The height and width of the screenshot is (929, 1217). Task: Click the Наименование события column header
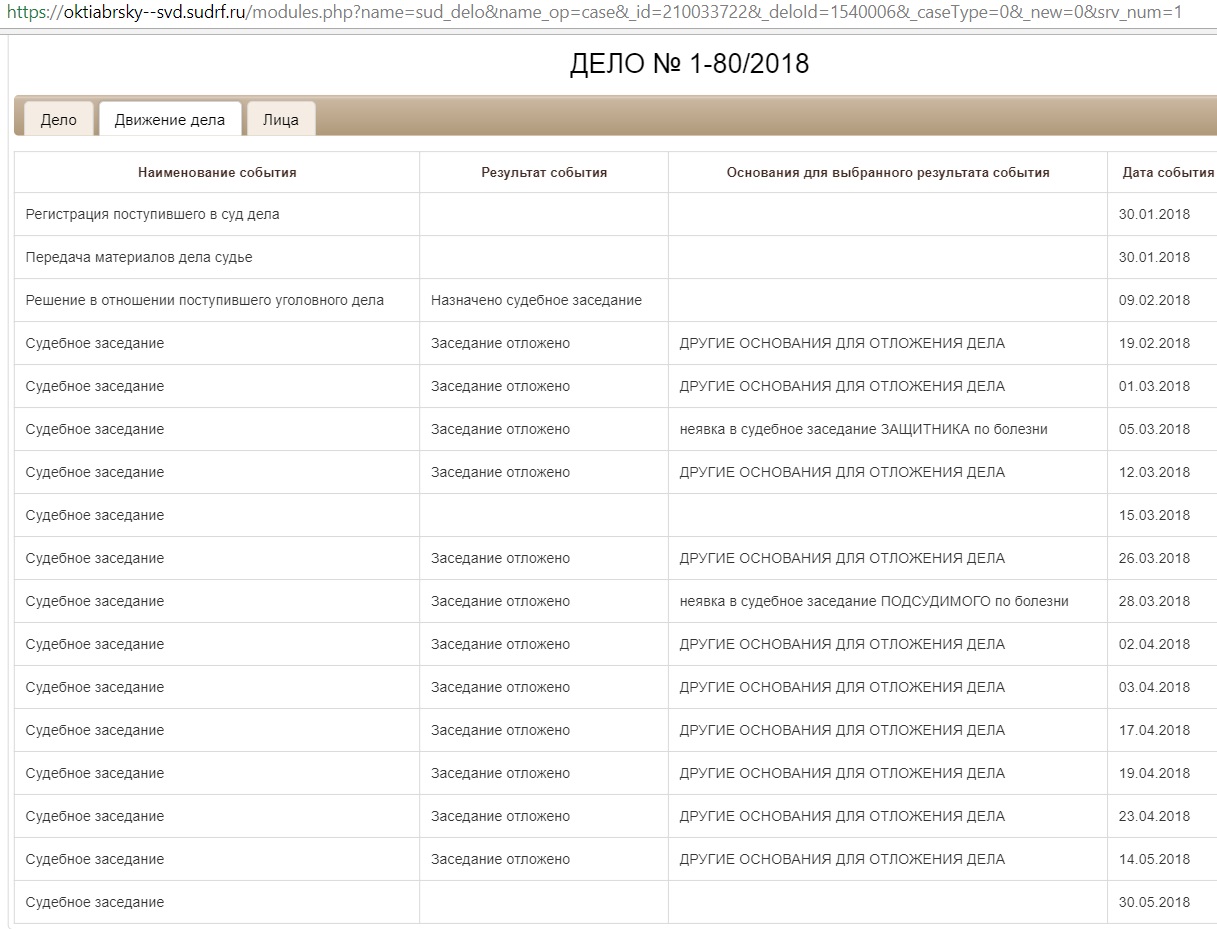click(217, 172)
